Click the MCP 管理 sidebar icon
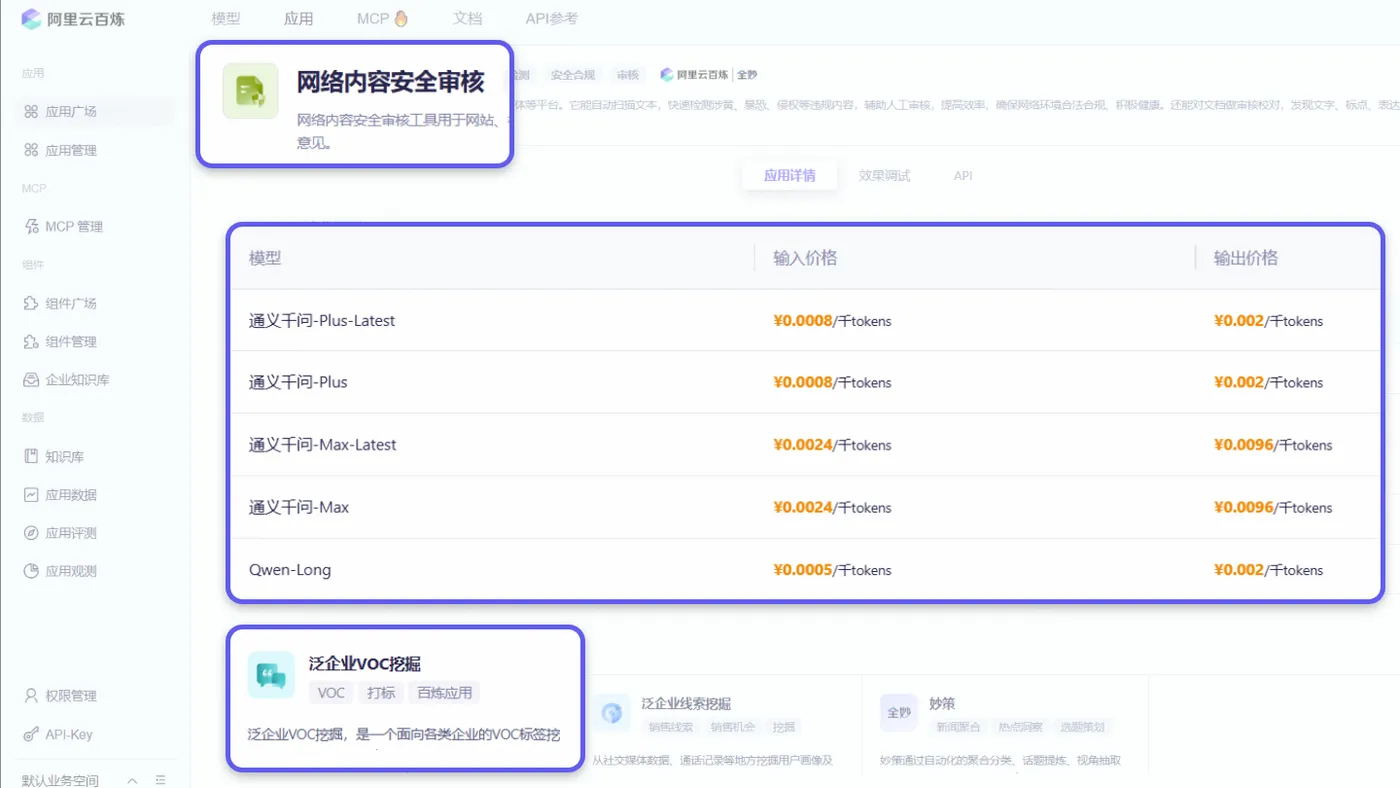The width and height of the screenshot is (1400, 788). [x=31, y=227]
